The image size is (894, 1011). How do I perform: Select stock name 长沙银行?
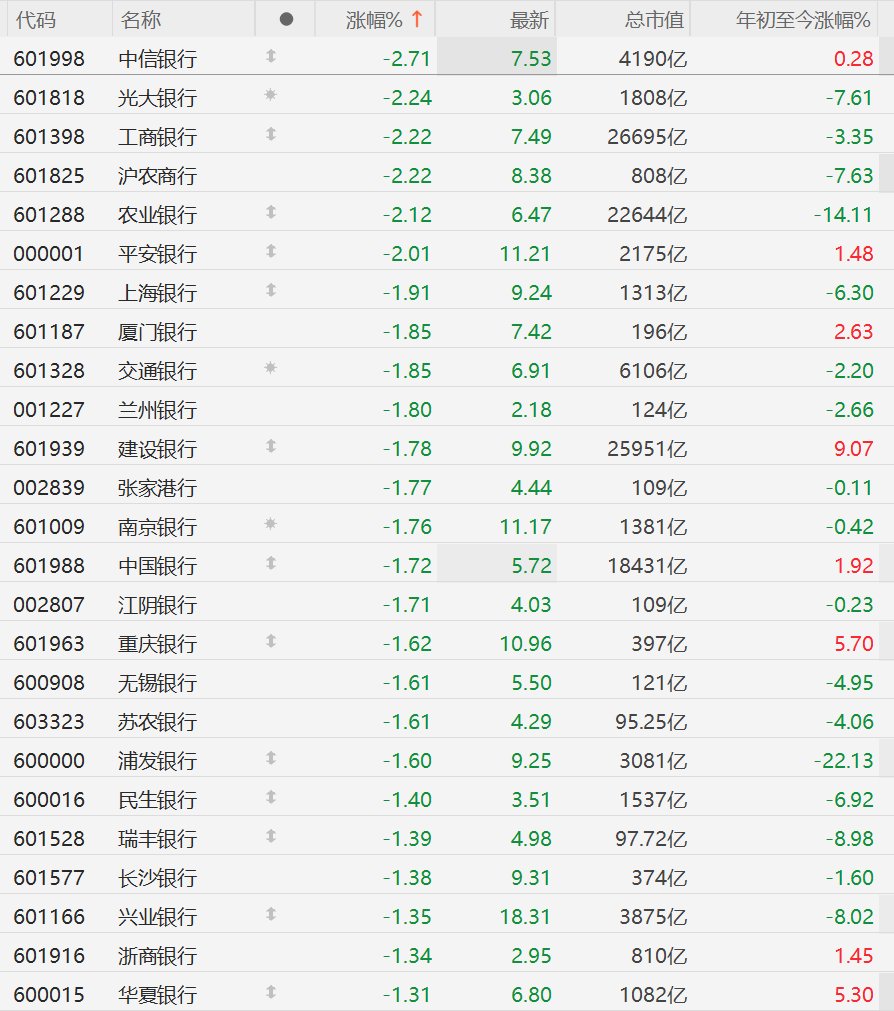tap(157, 878)
